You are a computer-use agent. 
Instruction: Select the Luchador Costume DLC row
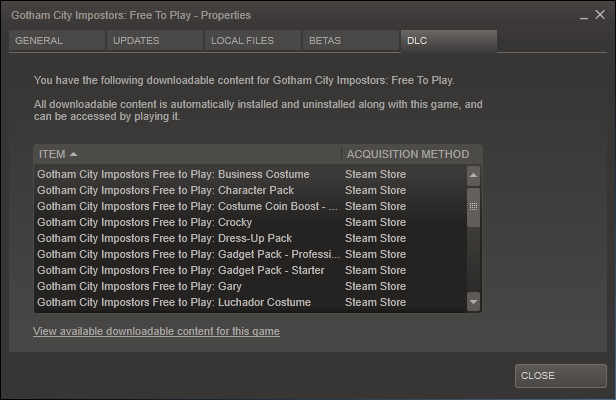click(250, 302)
